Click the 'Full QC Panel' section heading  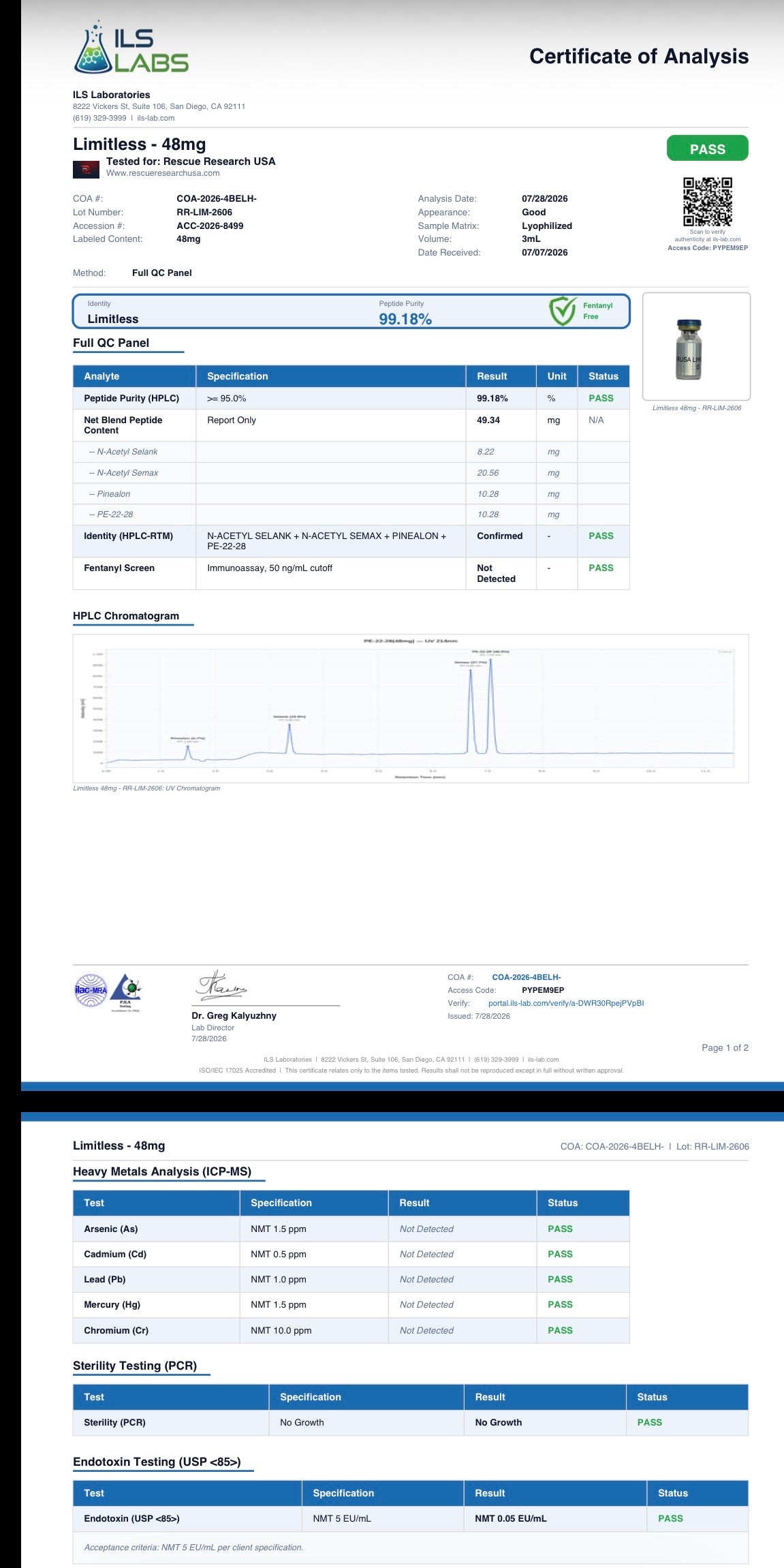pyautogui.click(x=111, y=343)
